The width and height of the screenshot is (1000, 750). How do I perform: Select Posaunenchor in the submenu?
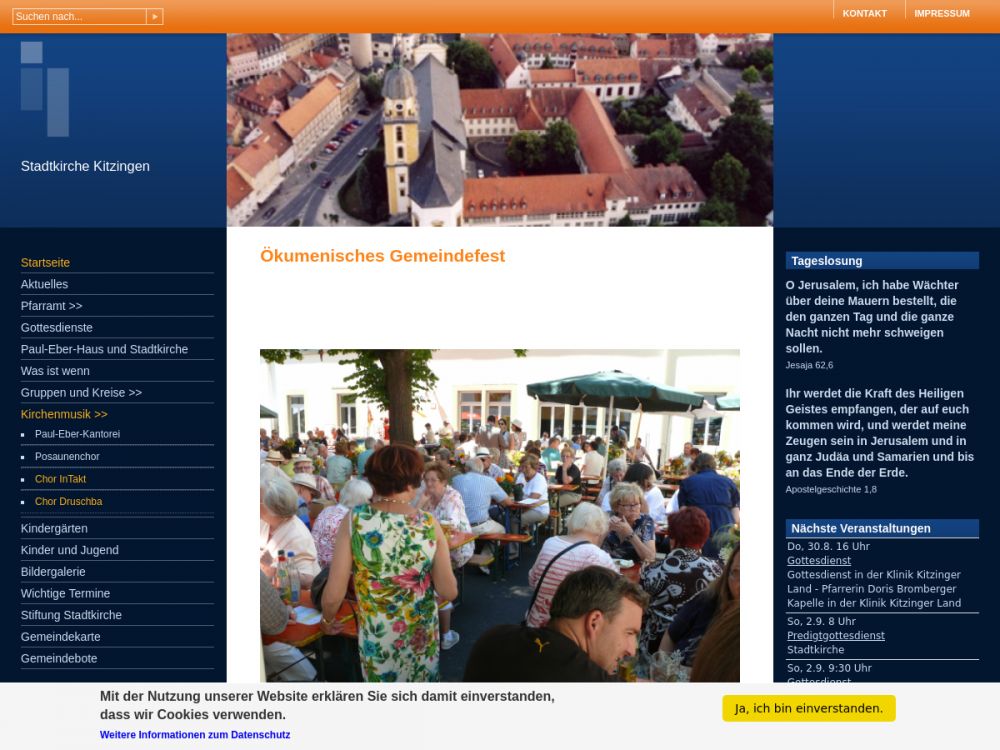[67, 457]
